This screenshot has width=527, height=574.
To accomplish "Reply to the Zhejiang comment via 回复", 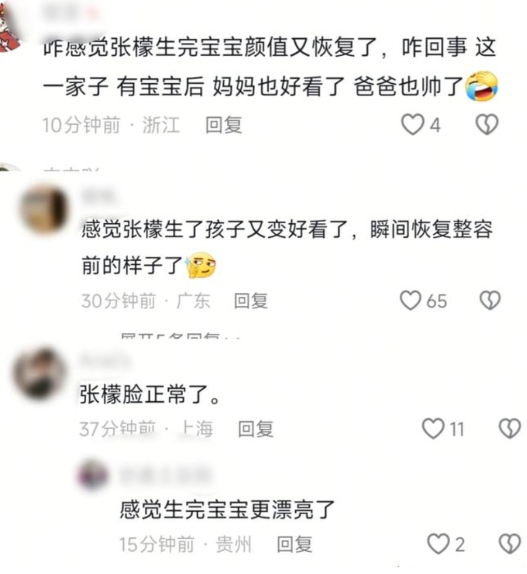I will pos(224,125).
